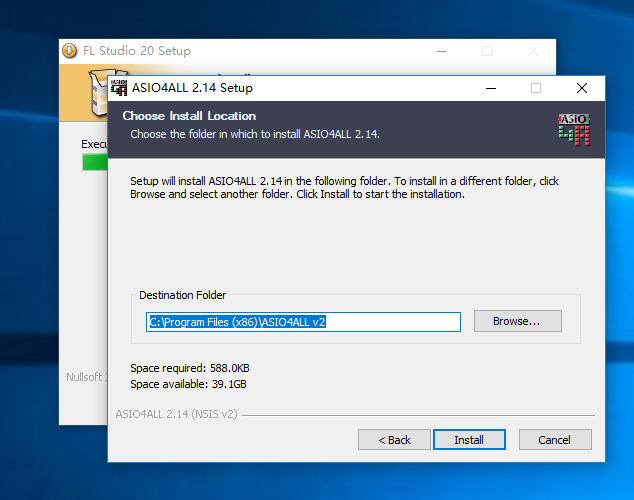Screen dimensions: 634x500
Task: Click the ASIO logo in header
Action: [x=574, y=130]
